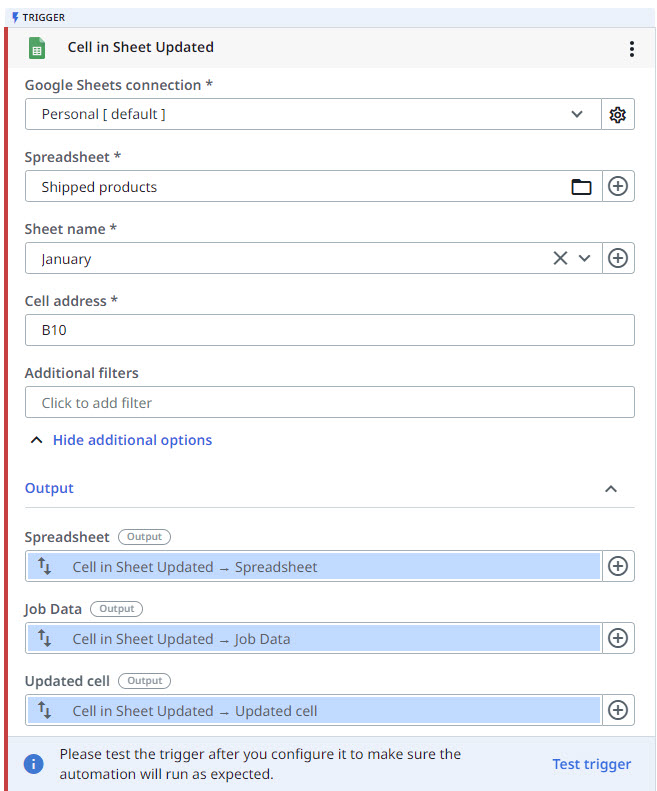Select the Cell in Sheet Updated → Job Data pill
The height and width of the screenshot is (791, 657).
[x=312, y=639]
